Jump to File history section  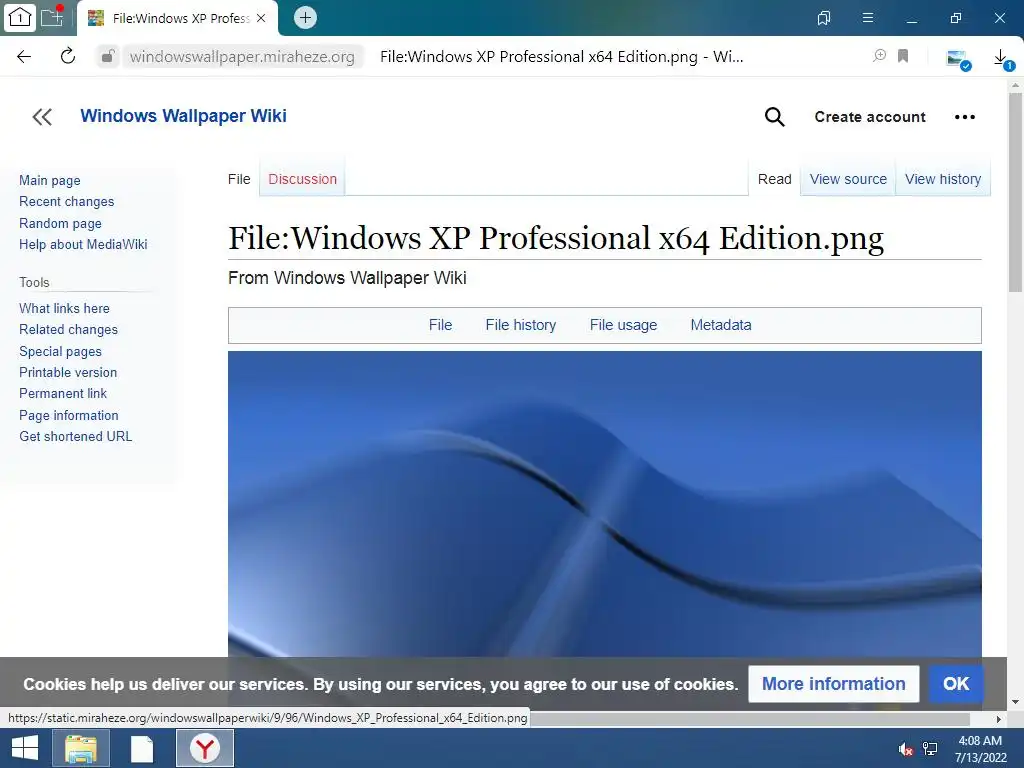(520, 325)
